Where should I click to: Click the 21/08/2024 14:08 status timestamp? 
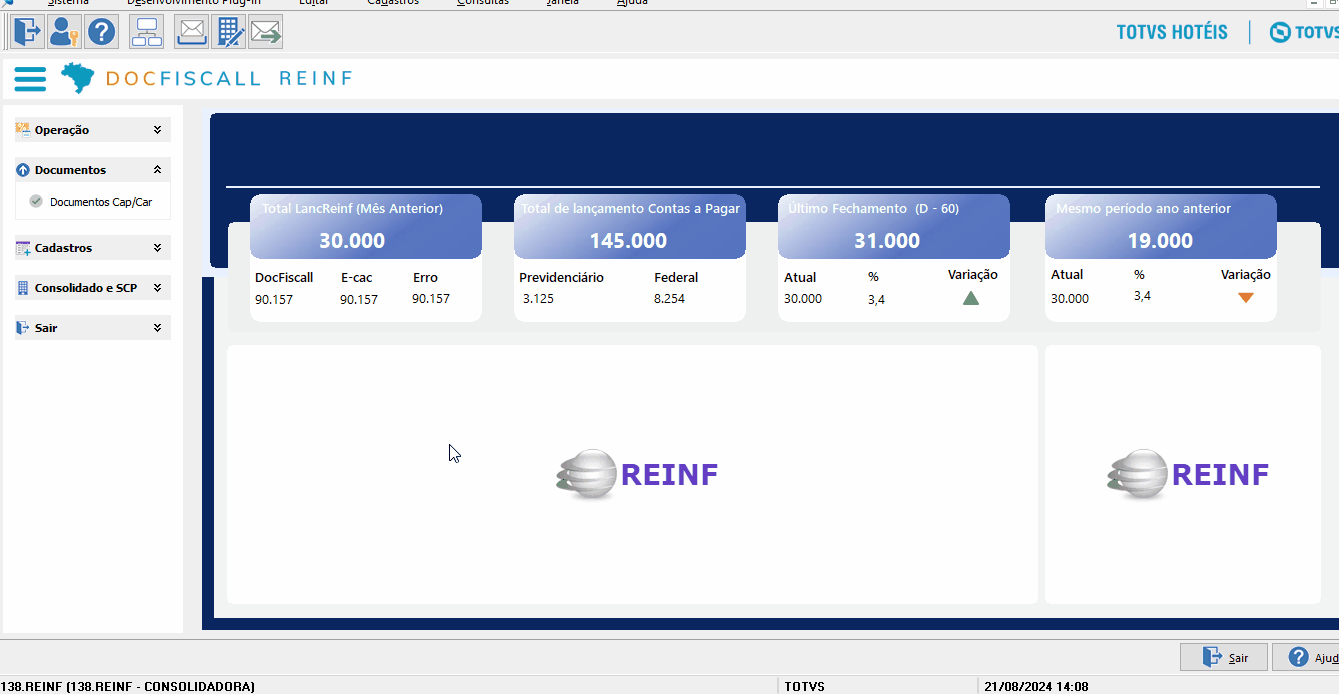[1036, 686]
